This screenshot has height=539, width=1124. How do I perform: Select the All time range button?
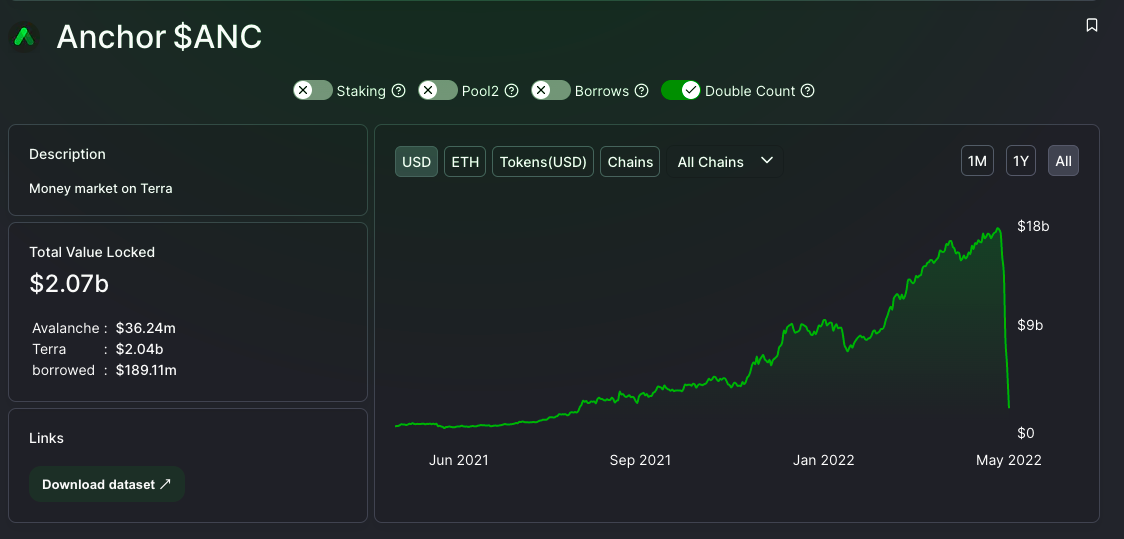[1063, 161]
